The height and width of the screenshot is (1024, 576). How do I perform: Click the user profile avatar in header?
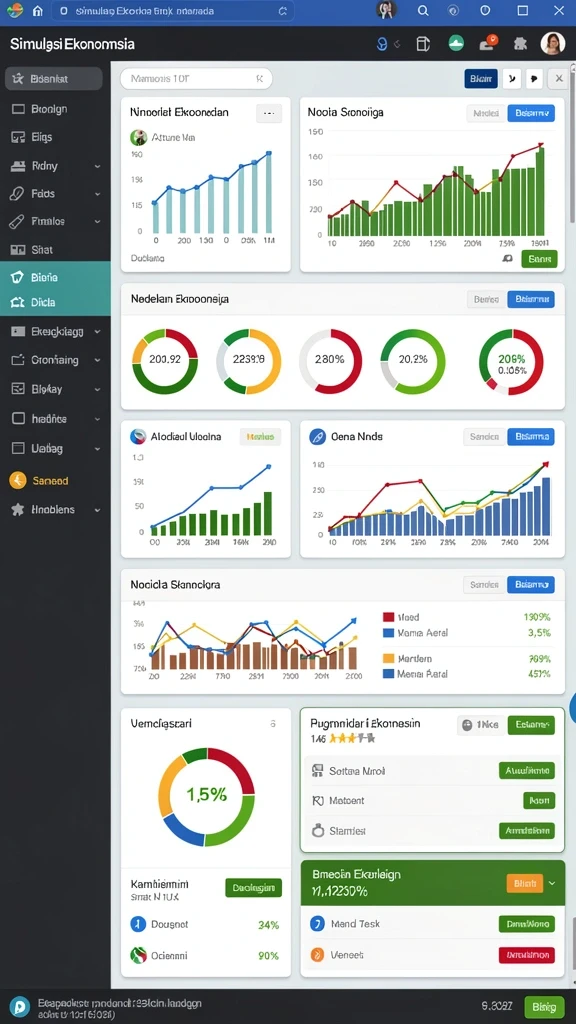click(x=552, y=43)
